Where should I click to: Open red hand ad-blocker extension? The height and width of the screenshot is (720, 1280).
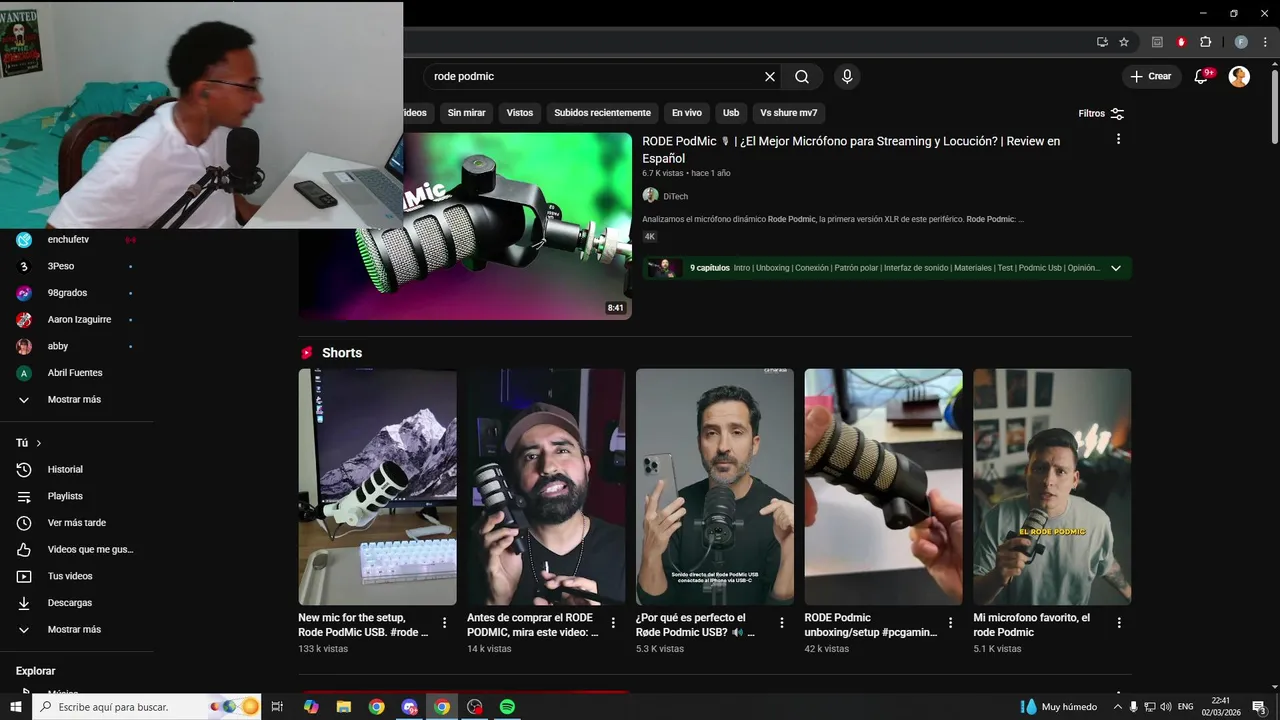(1181, 42)
